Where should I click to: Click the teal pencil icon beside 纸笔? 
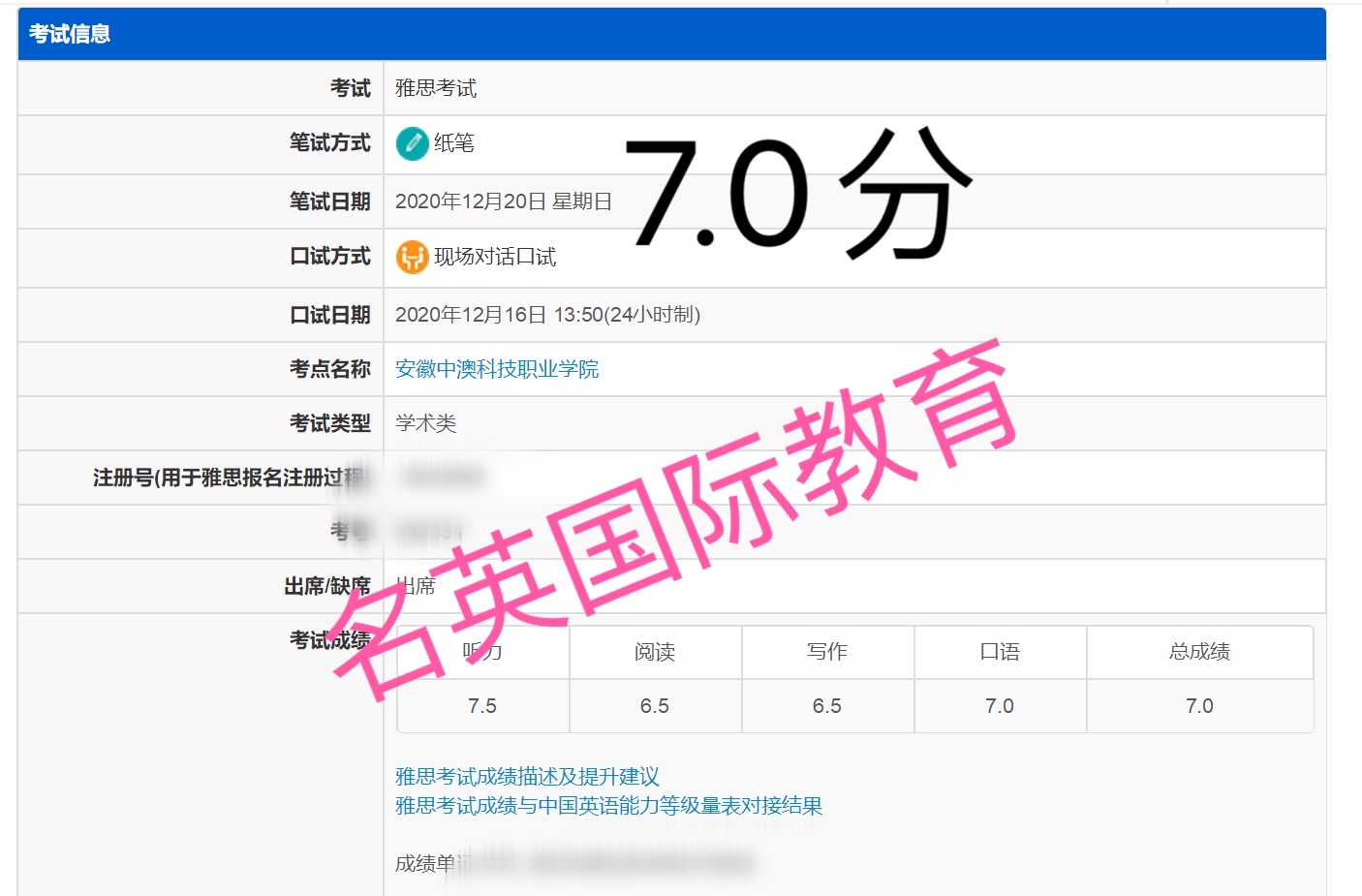tap(413, 143)
